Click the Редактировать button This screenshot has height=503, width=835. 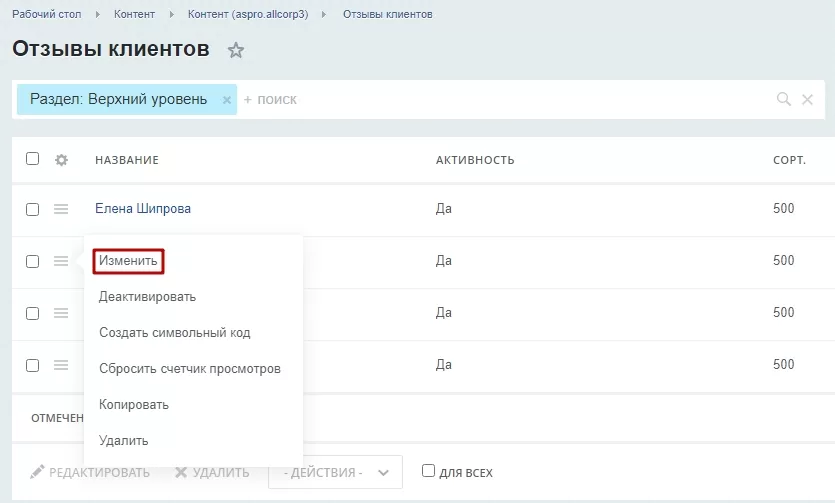click(x=90, y=472)
